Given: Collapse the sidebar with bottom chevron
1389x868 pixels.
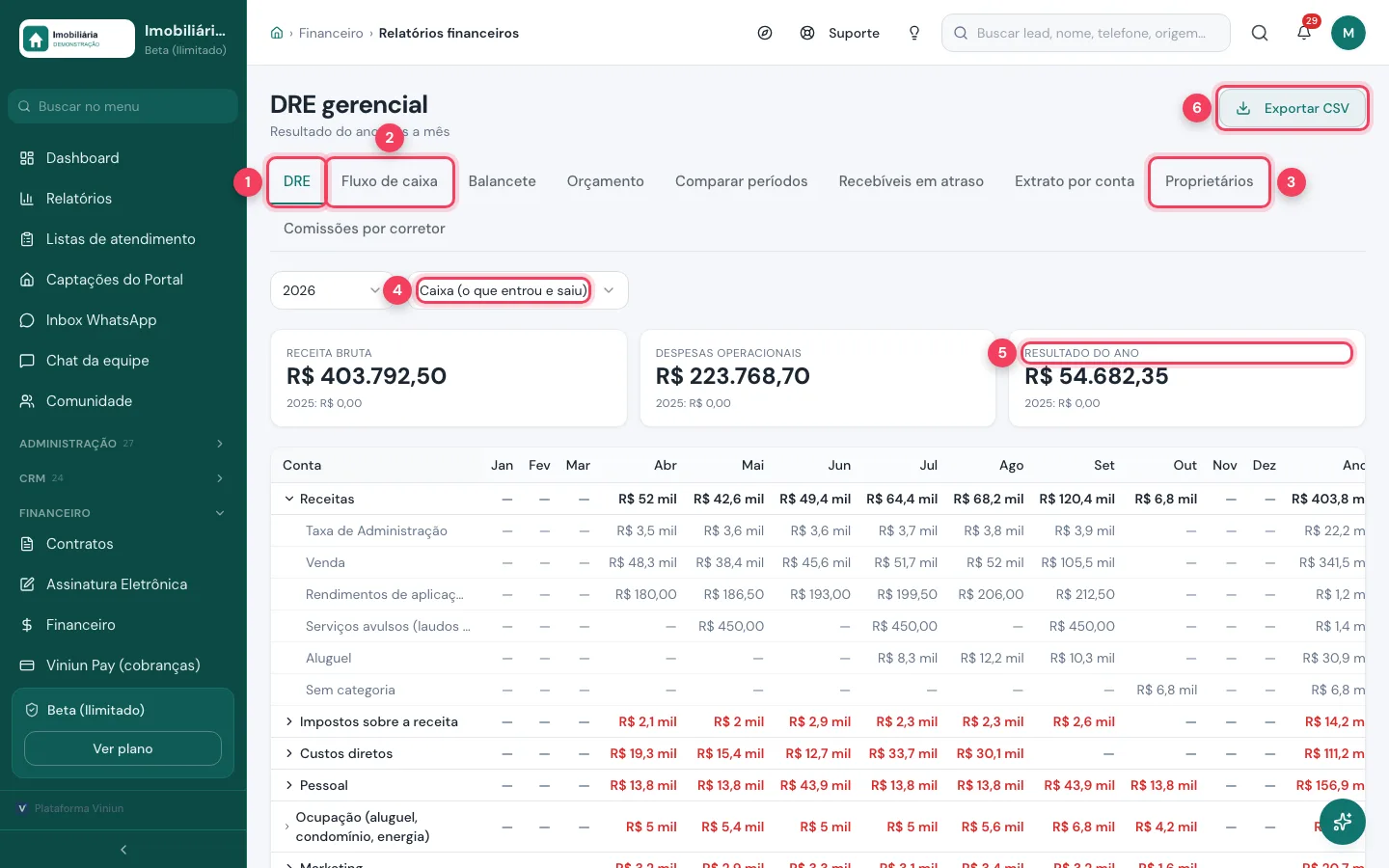Looking at the screenshot, I should point(123,850).
